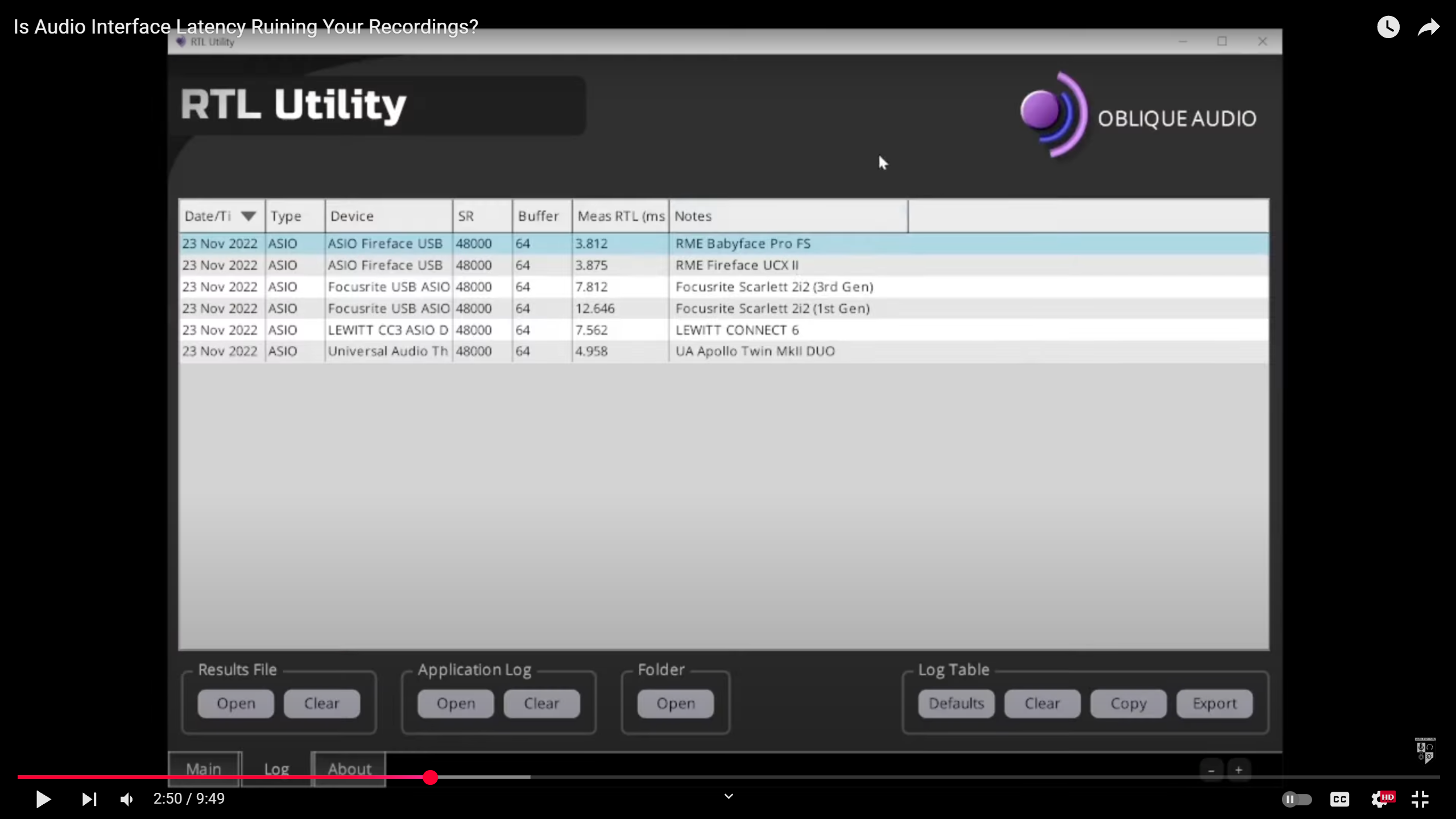Click the red progress scrubber handle
The height and width of the screenshot is (819, 1456).
pos(431,777)
